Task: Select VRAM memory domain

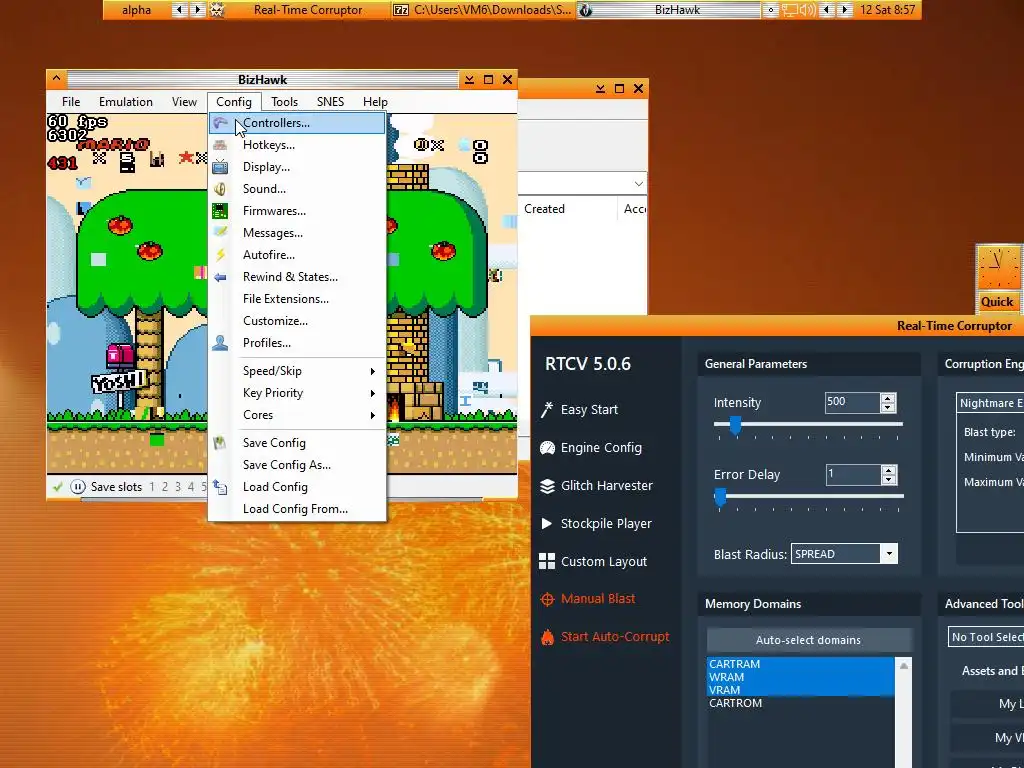Action: [x=800, y=690]
